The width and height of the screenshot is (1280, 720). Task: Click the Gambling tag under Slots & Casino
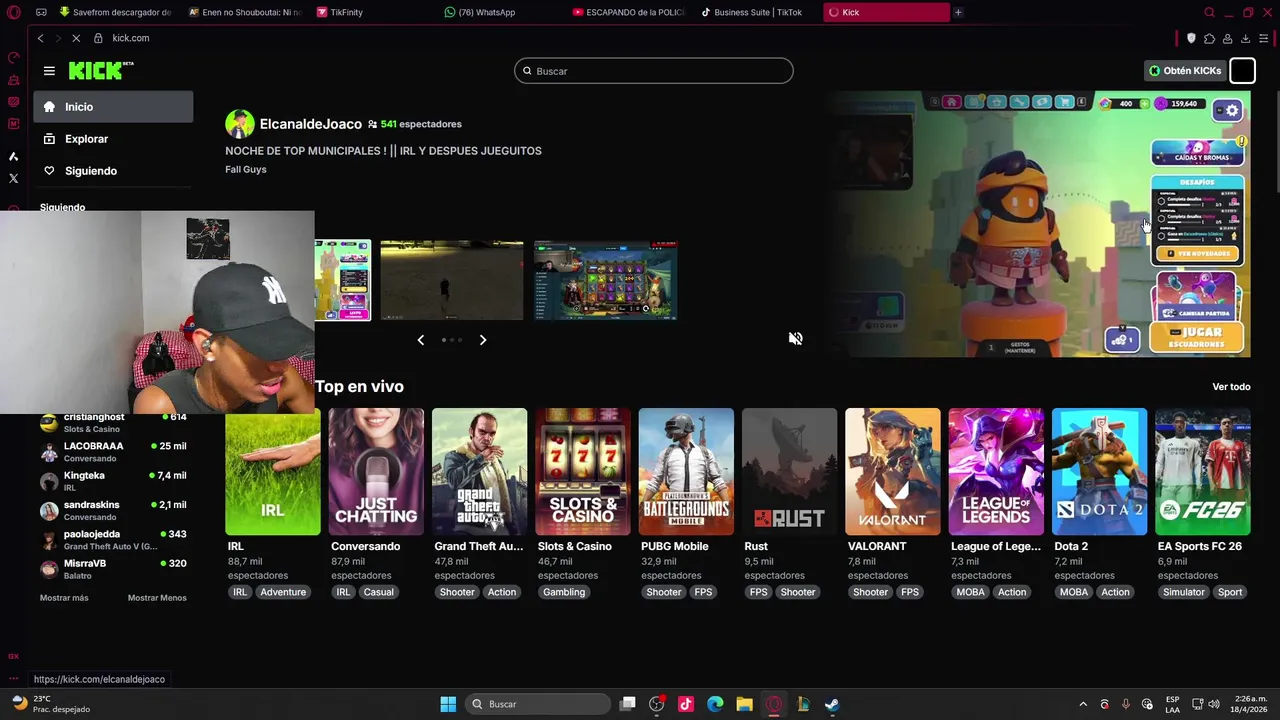[564, 592]
